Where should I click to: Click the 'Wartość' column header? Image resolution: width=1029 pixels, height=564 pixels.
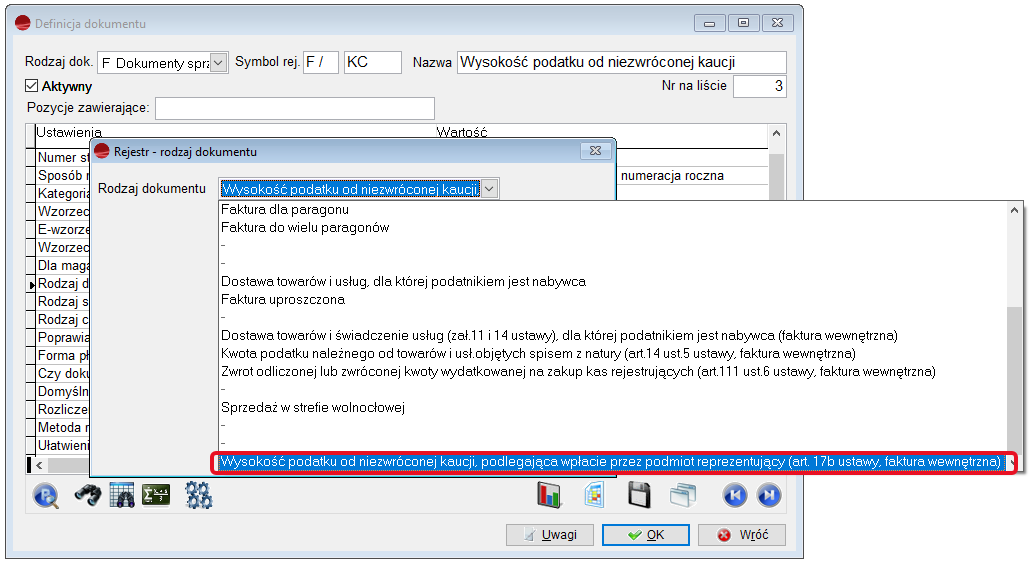pos(462,132)
